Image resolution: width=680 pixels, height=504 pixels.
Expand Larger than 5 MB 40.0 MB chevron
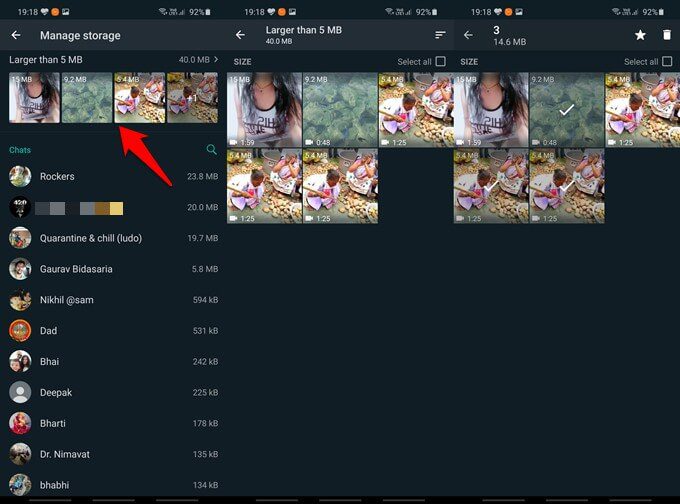[216, 59]
